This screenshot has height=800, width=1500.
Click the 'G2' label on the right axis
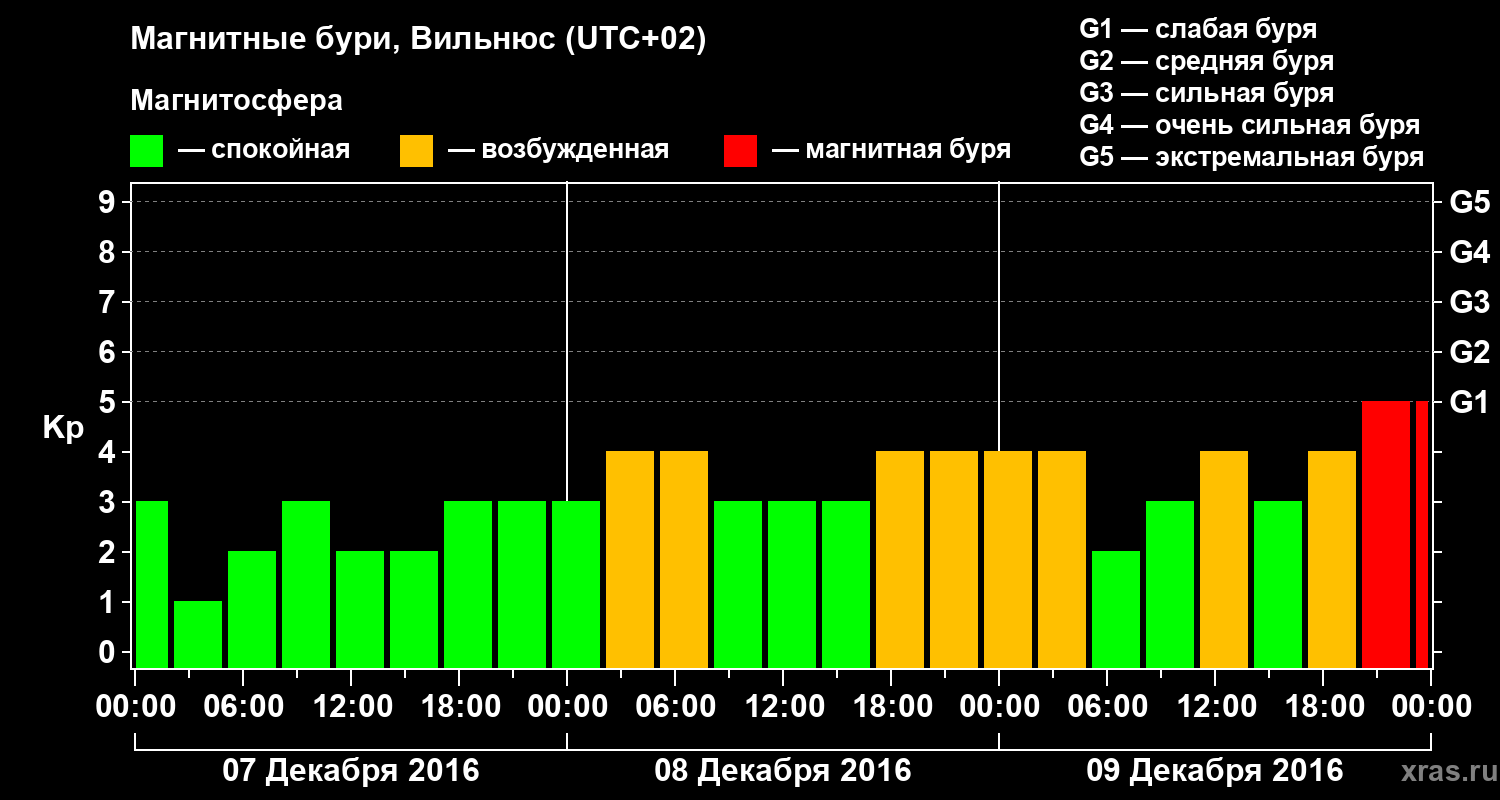pyautogui.click(x=1469, y=352)
